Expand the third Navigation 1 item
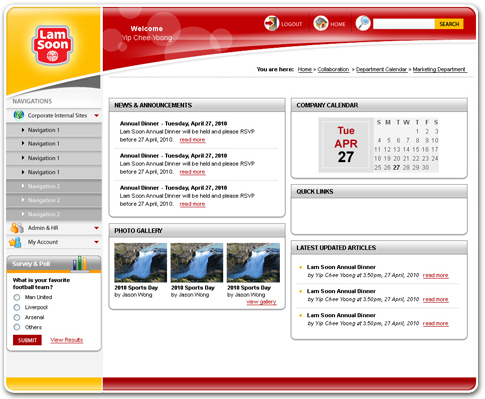This screenshot has width=485, height=399. click(54, 158)
